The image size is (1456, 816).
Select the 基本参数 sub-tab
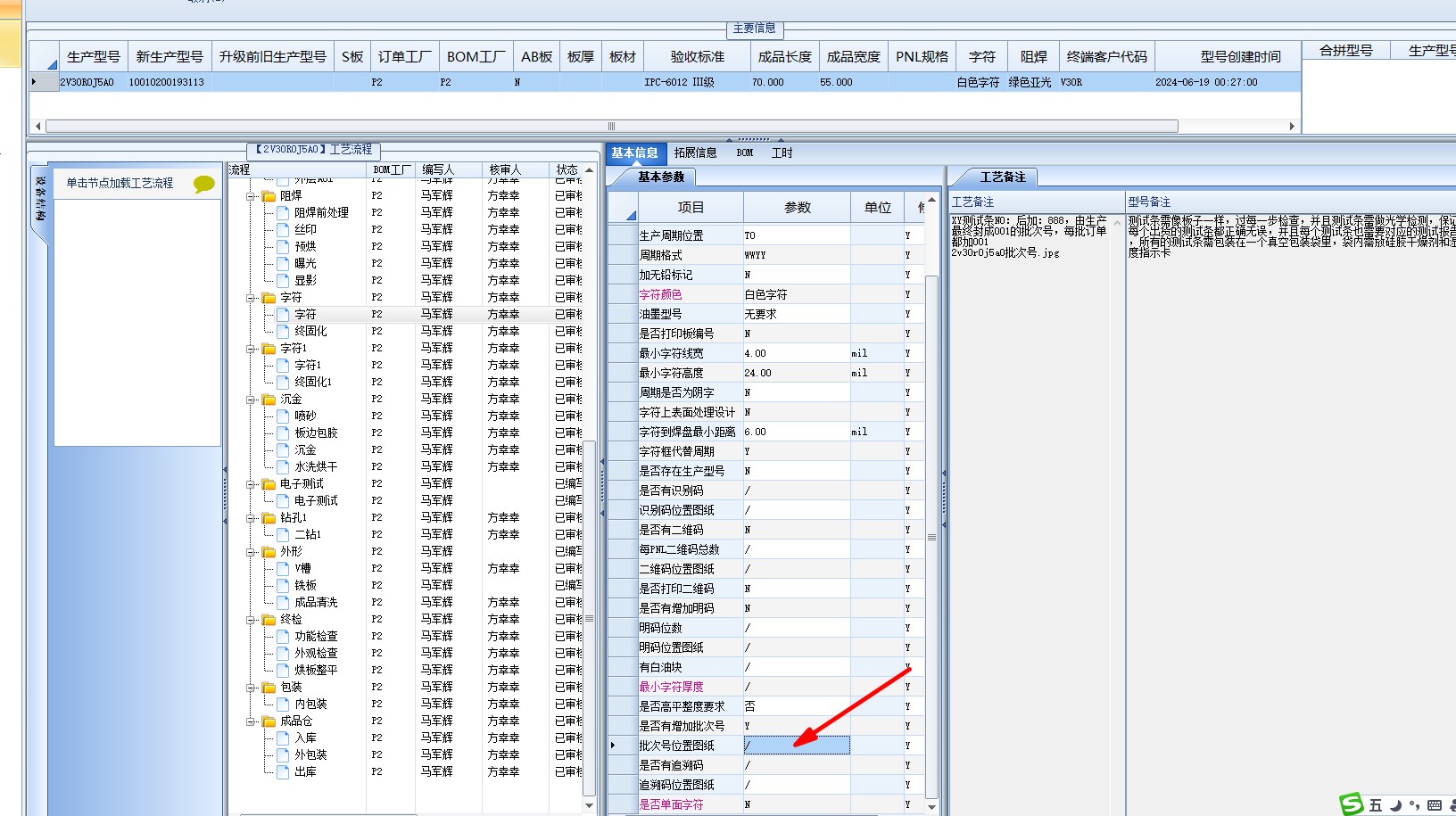(661, 177)
